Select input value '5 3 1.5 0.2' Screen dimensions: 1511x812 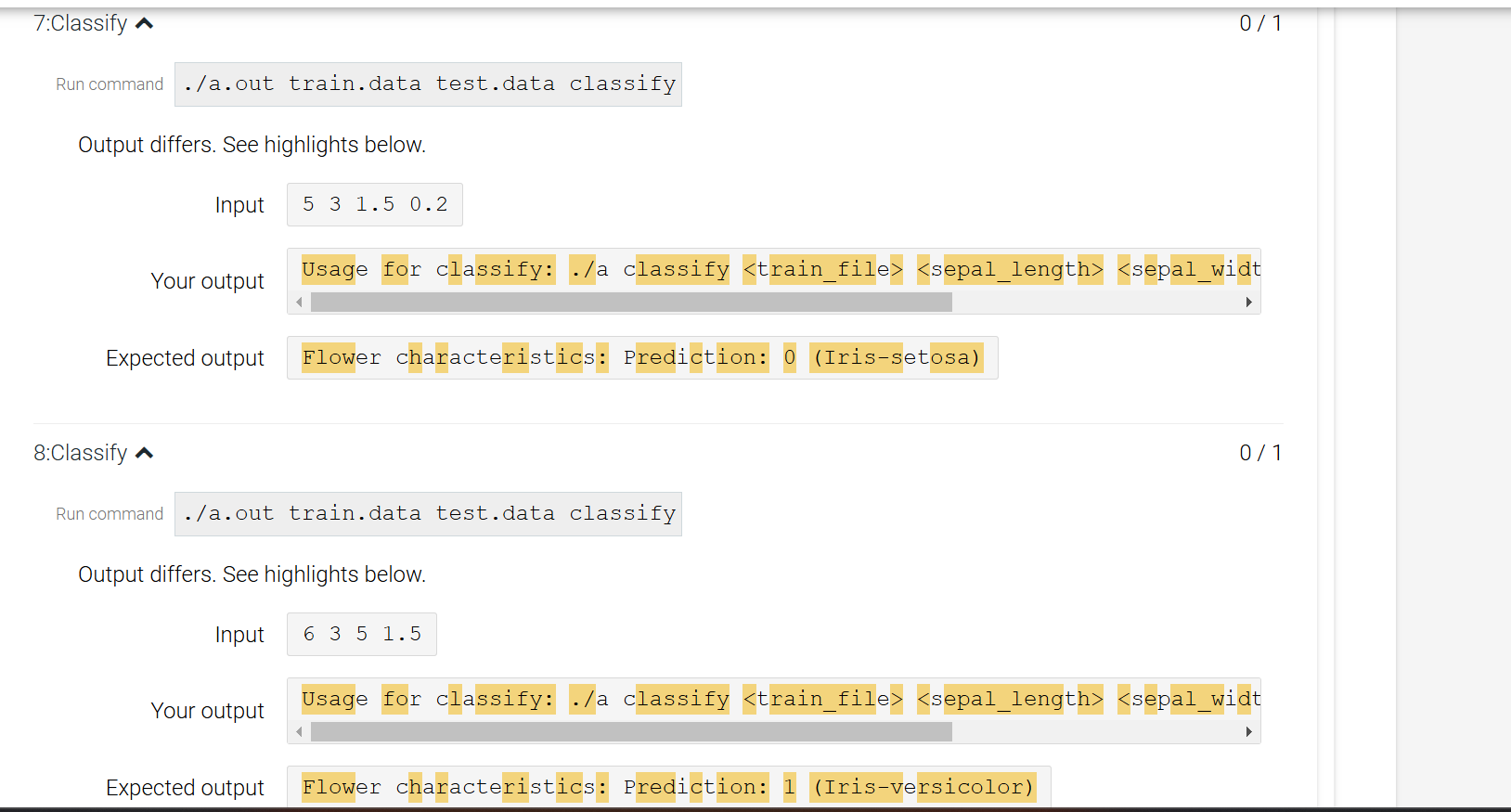tap(375, 204)
